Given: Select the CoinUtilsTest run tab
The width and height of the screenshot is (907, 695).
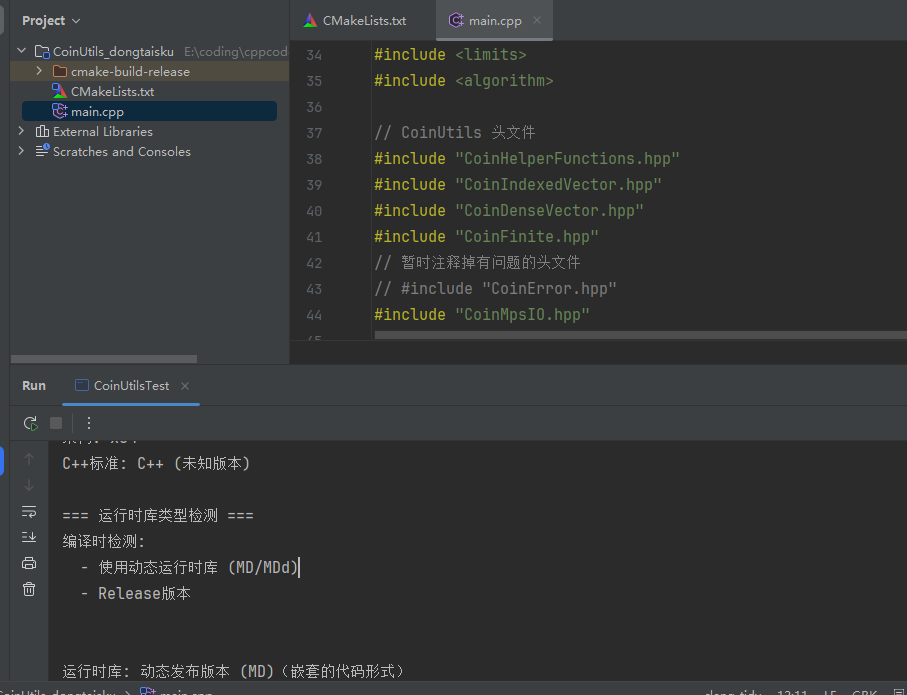Looking at the screenshot, I should tap(126, 385).
